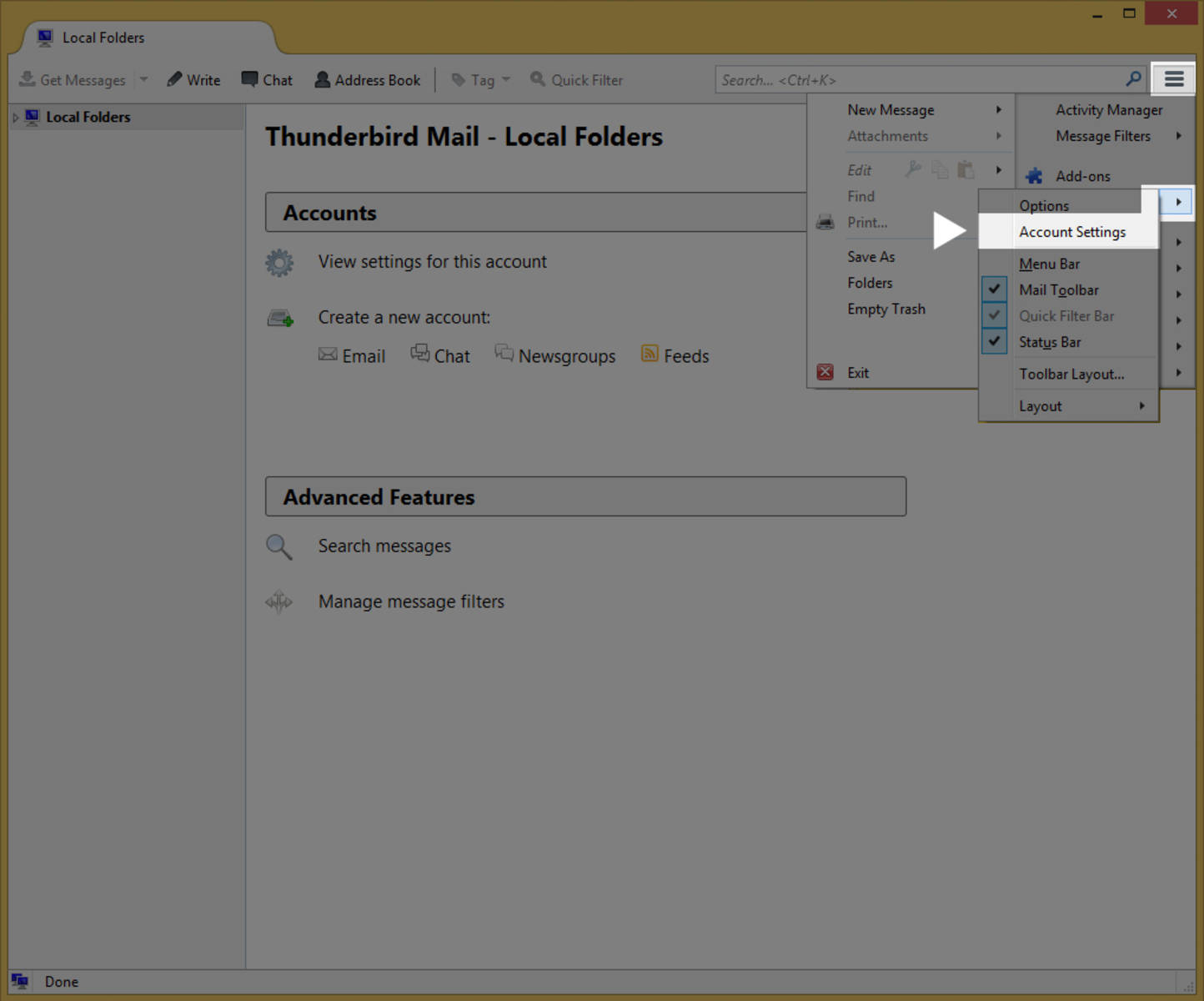
Task: Toggle the Quick Filter toolbar button
Action: (x=577, y=80)
